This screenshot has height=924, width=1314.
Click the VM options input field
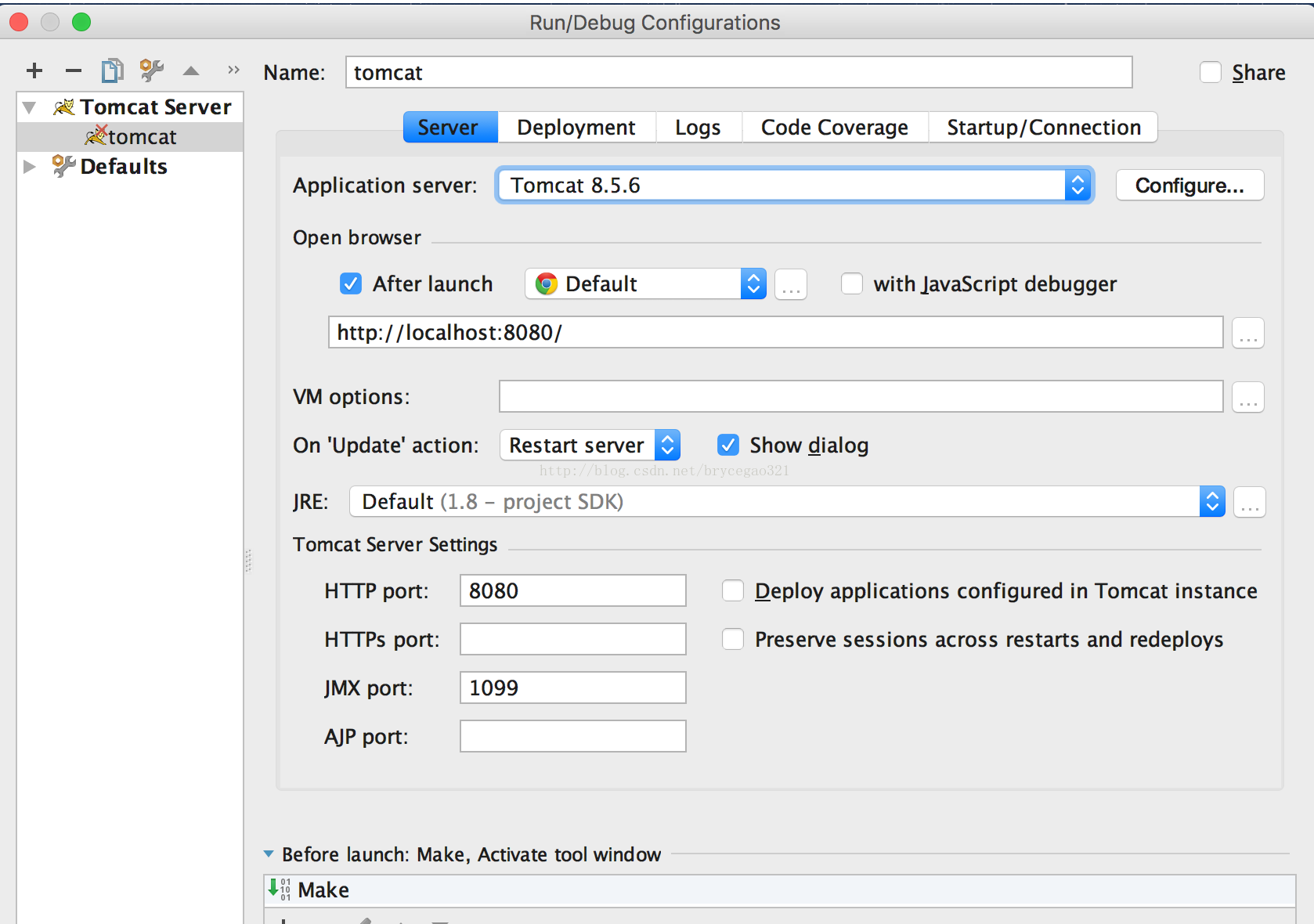click(x=861, y=396)
